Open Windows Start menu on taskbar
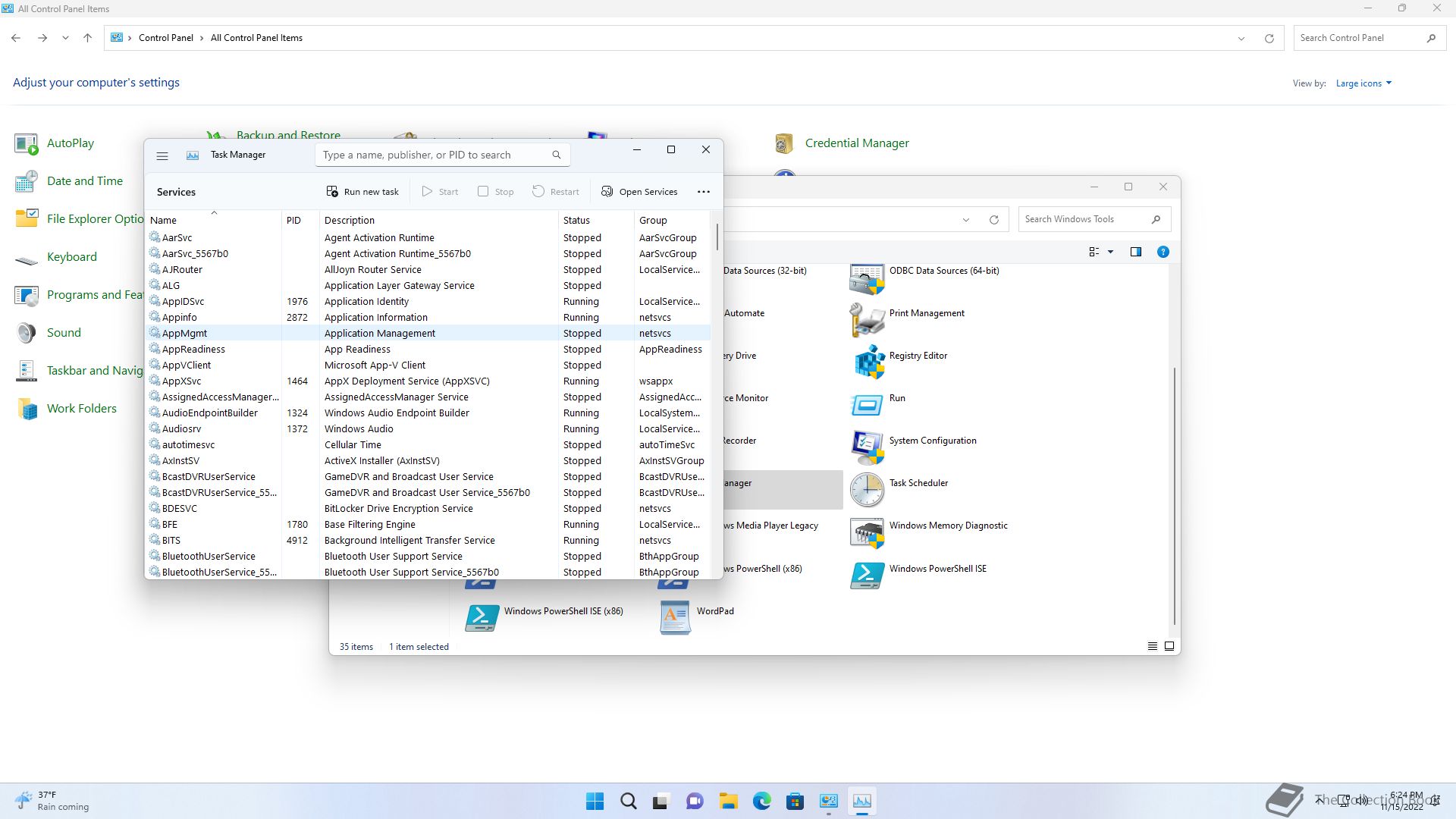1456x819 pixels. (x=595, y=801)
